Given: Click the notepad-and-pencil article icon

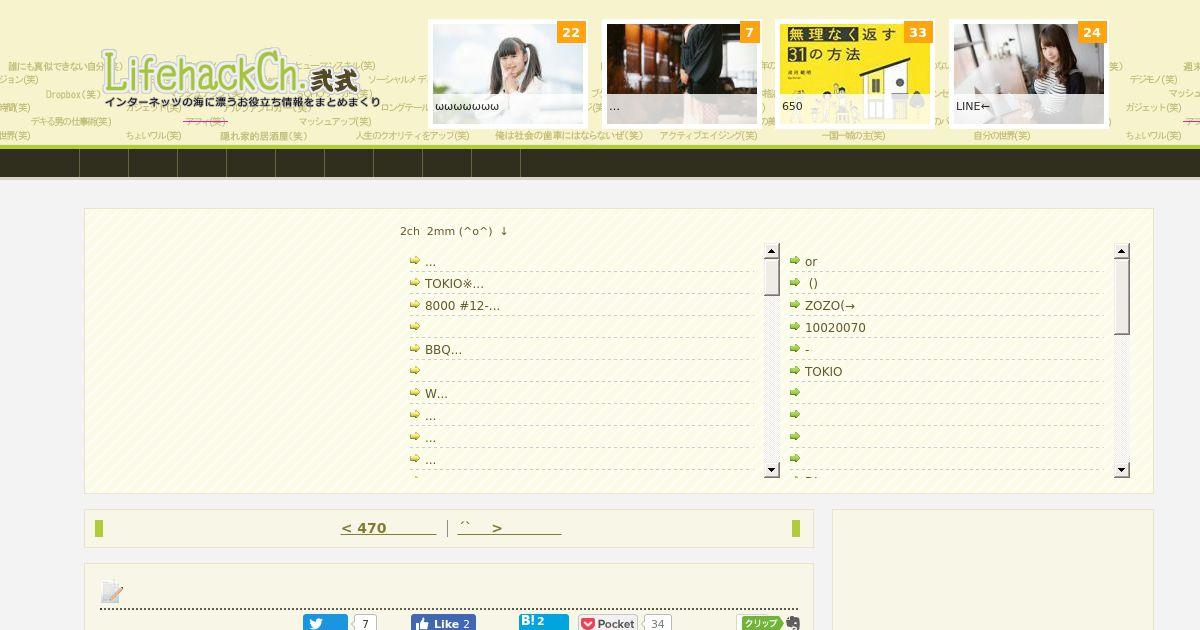Looking at the screenshot, I should click(x=112, y=592).
